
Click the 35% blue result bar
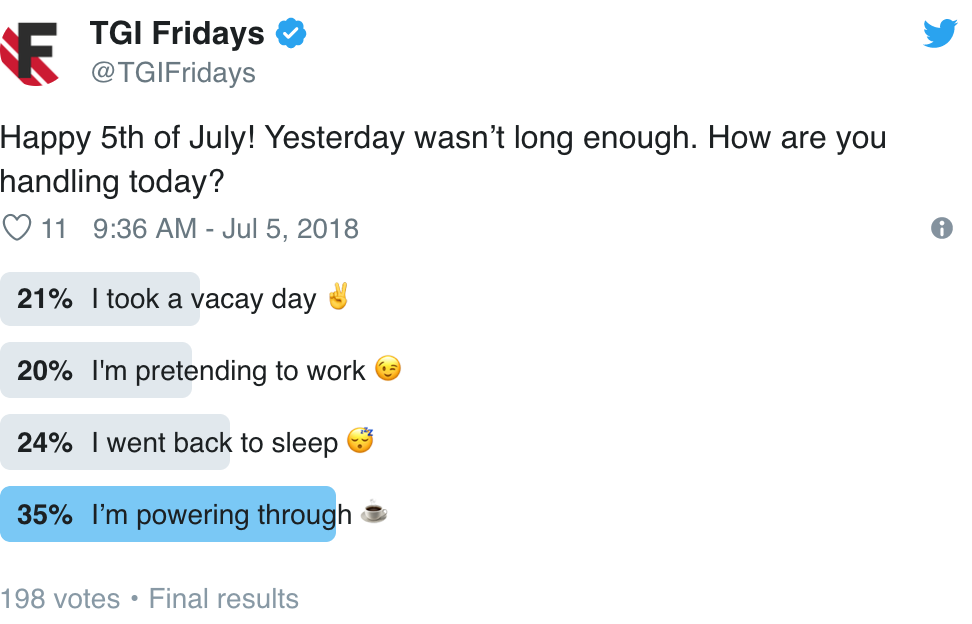click(x=168, y=514)
